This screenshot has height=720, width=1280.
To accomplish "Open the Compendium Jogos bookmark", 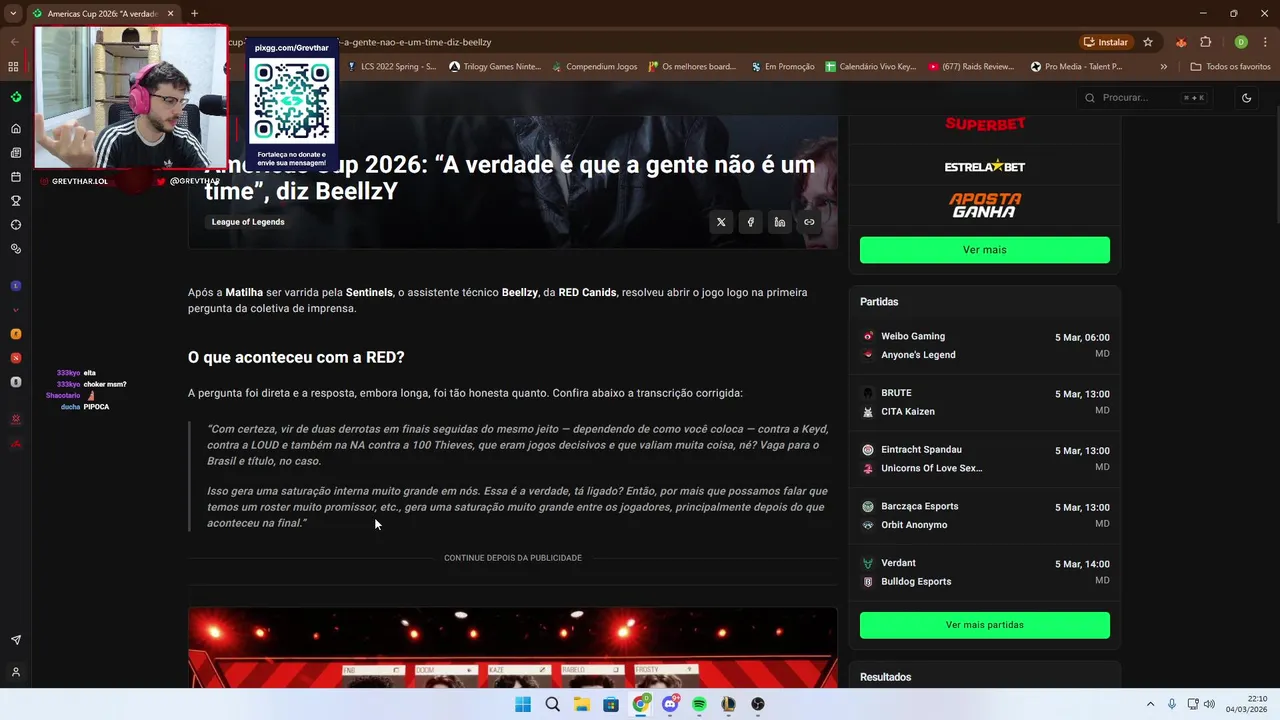I will click(595, 67).
